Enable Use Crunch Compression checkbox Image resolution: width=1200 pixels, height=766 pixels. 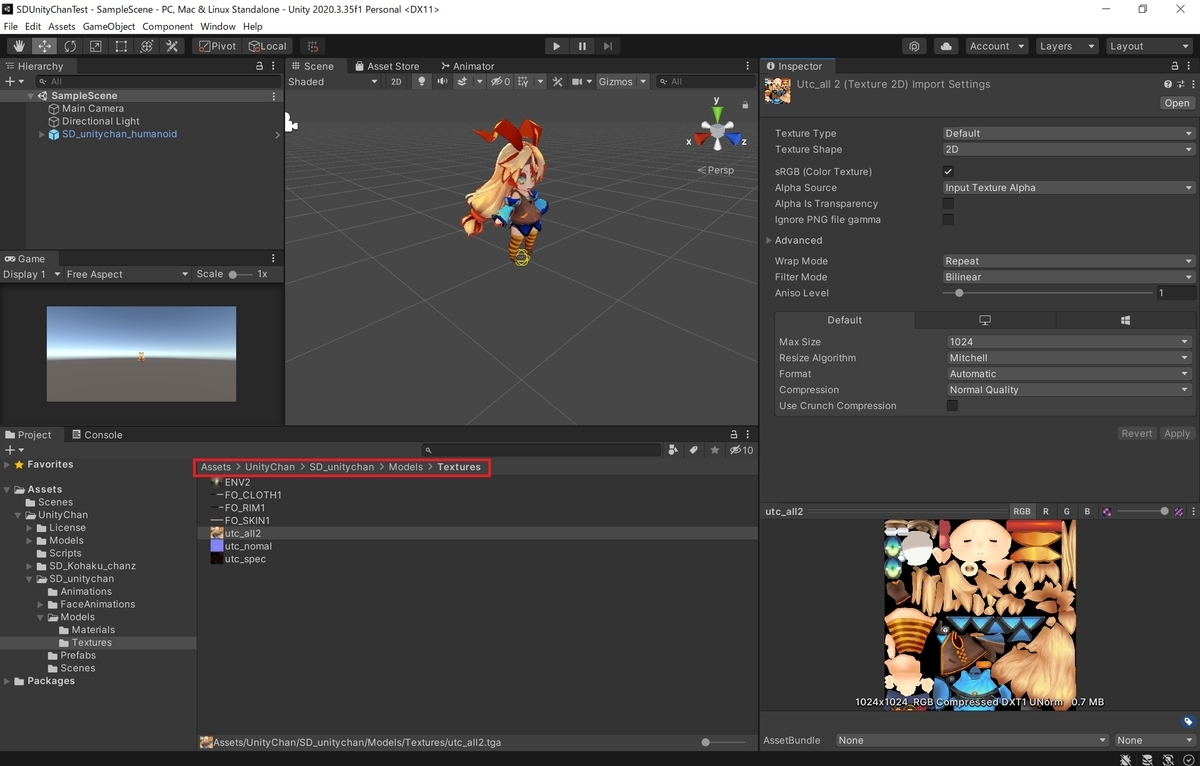tap(952, 406)
